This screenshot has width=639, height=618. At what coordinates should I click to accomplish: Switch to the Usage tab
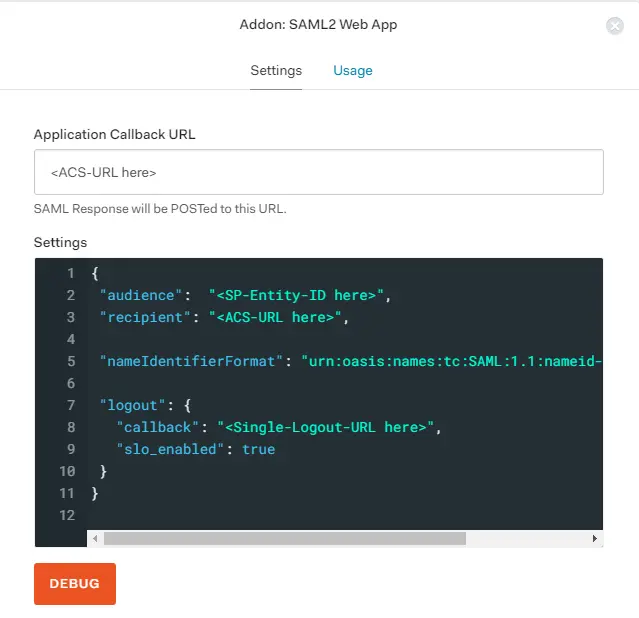(x=352, y=71)
